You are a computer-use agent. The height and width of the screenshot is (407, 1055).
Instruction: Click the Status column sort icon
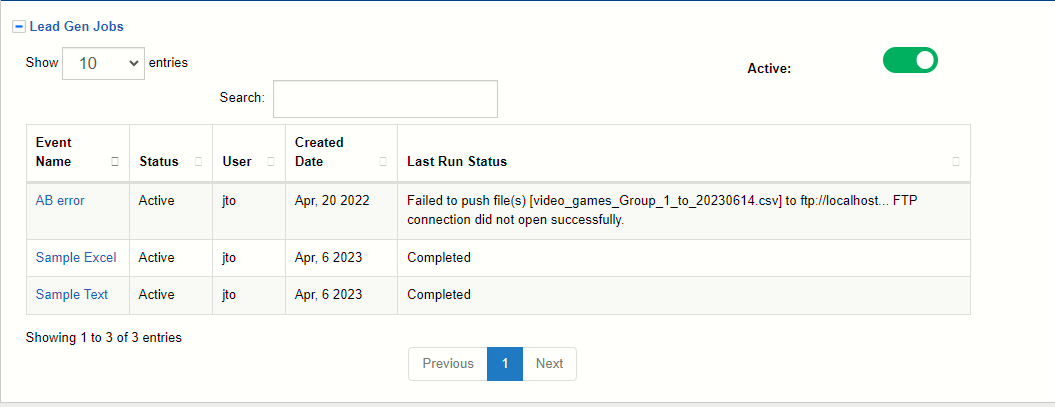(198, 162)
